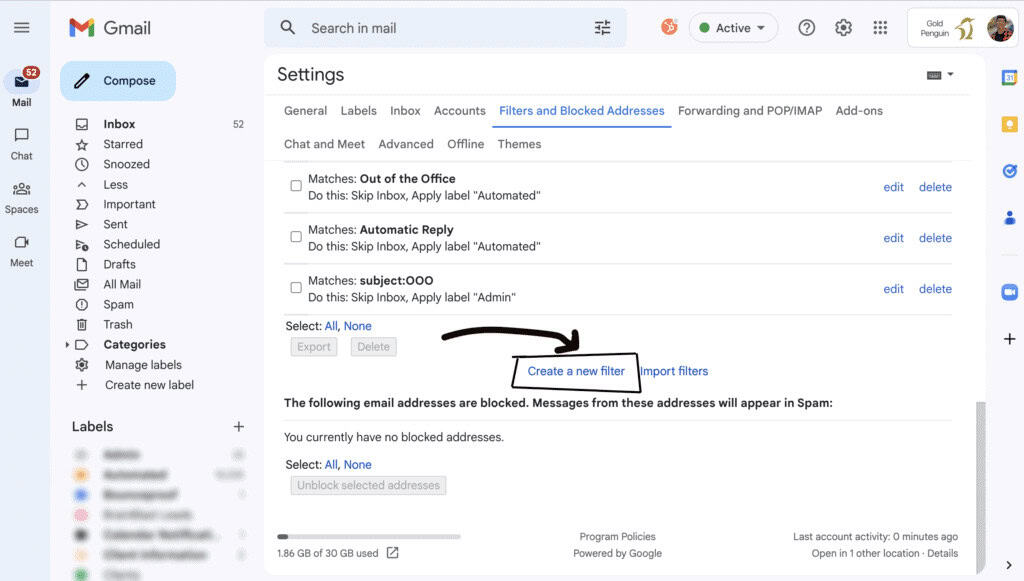1024x581 pixels.
Task: Click the 'Create a new filter' link
Action: [576, 371]
